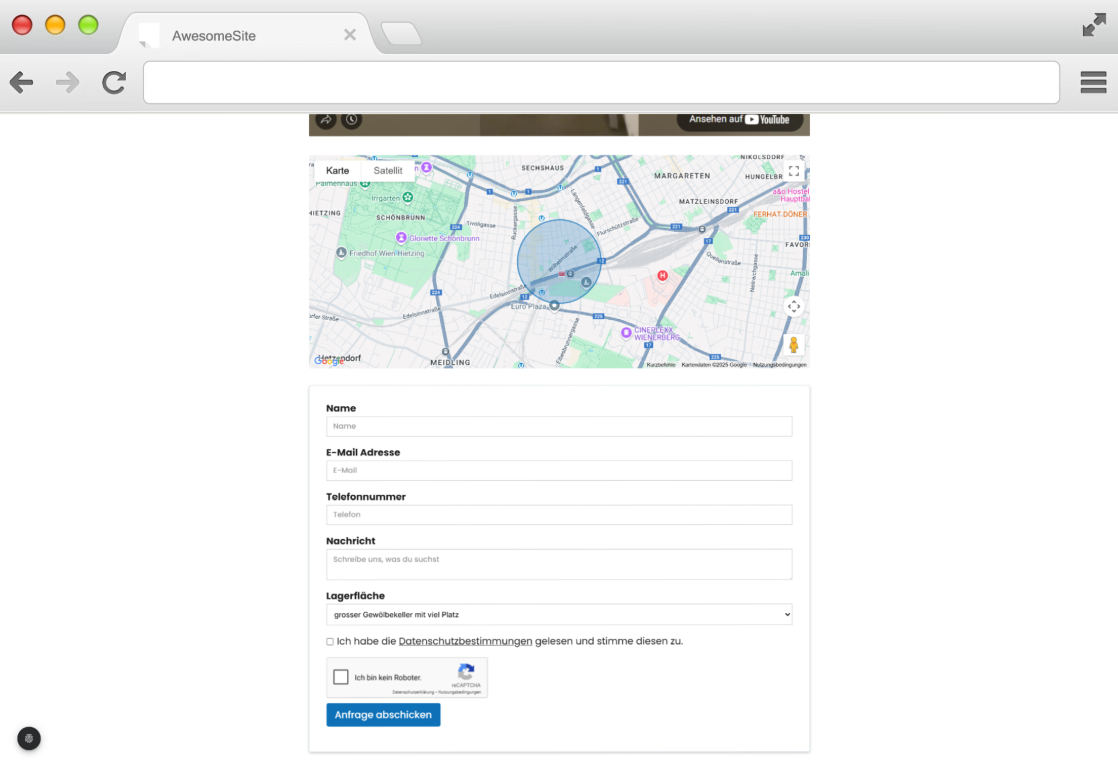
Task: Click the E-Mail Adresse input field
Action: 559,471
